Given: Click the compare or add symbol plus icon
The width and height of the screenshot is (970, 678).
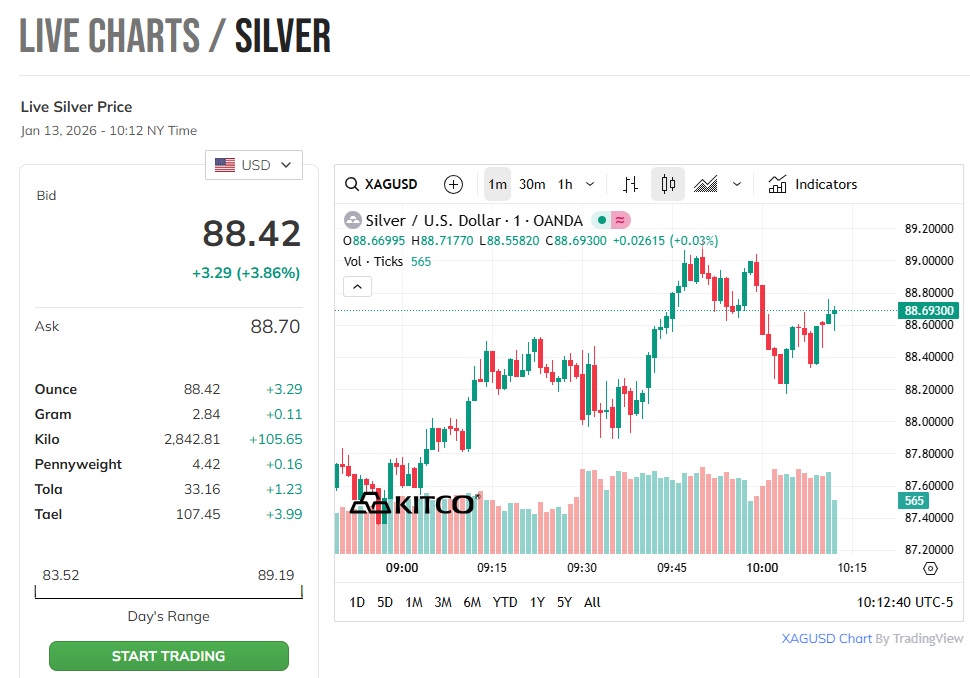Looking at the screenshot, I should pos(454,184).
